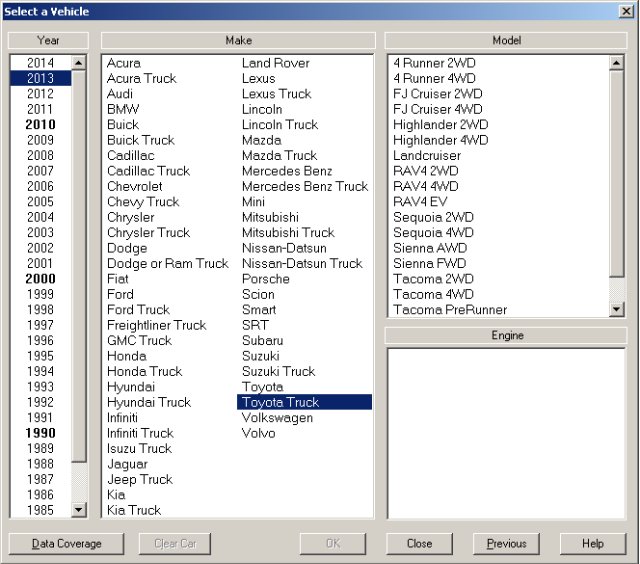
Task: Choose Hyundai from the Make list
Action: coord(131,387)
